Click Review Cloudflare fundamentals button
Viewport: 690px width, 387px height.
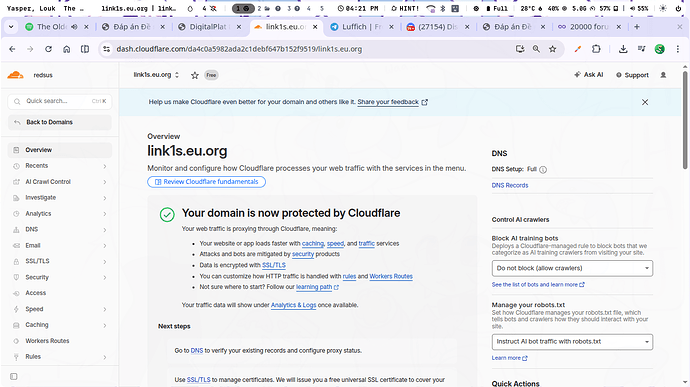(206, 182)
